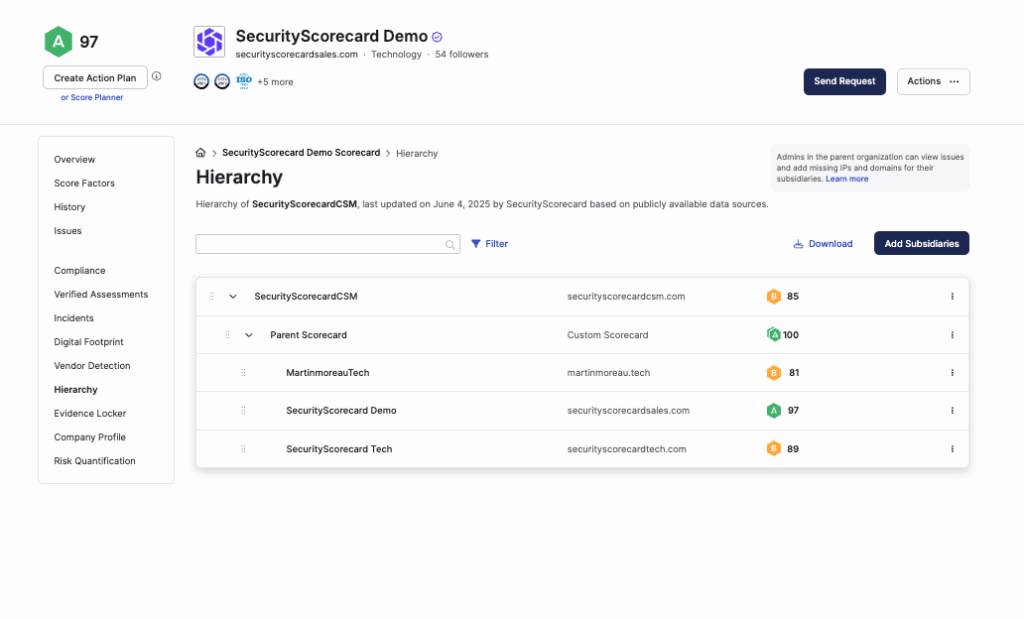Open Compliance in the sidebar
1024x619 pixels.
click(x=80, y=270)
